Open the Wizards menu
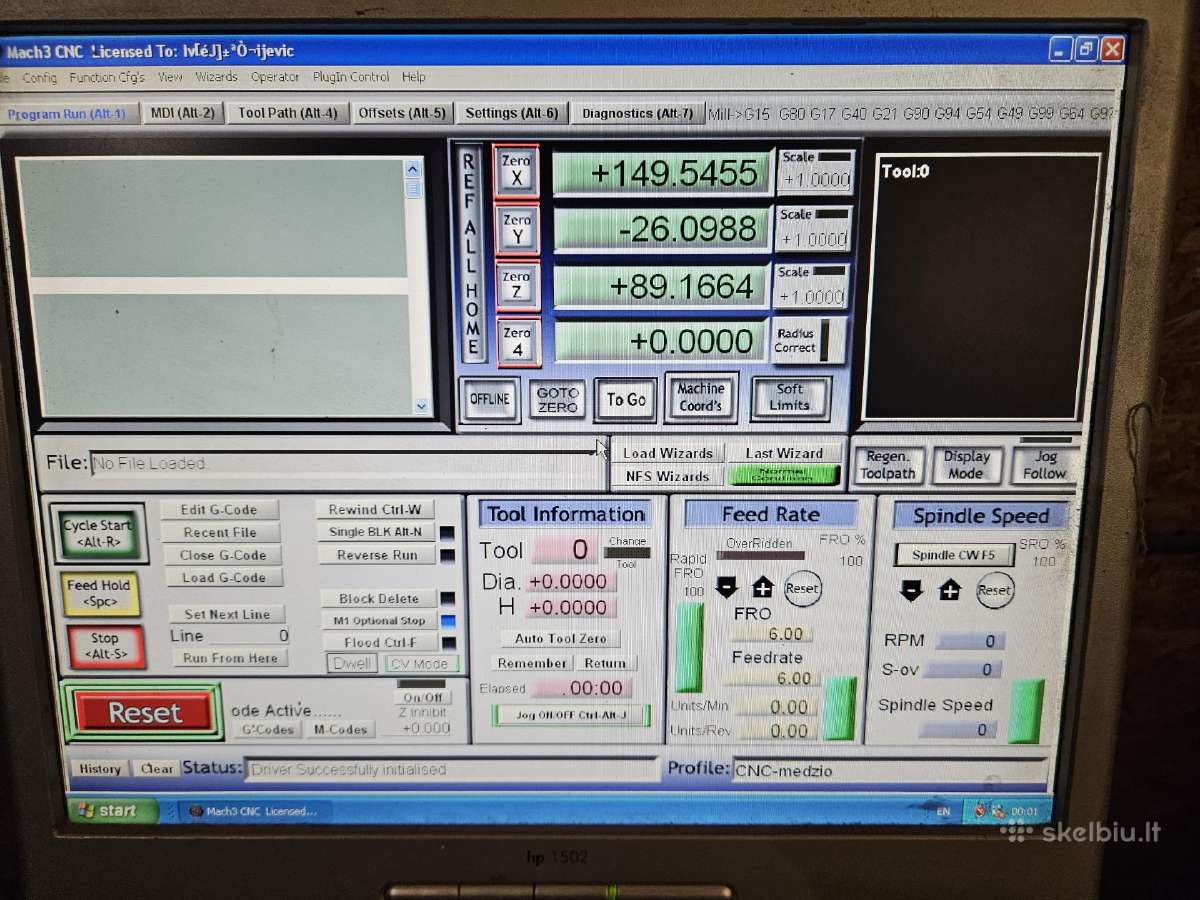The width and height of the screenshot is (1200, 900). pyautogui.click(x=216, y=77)
